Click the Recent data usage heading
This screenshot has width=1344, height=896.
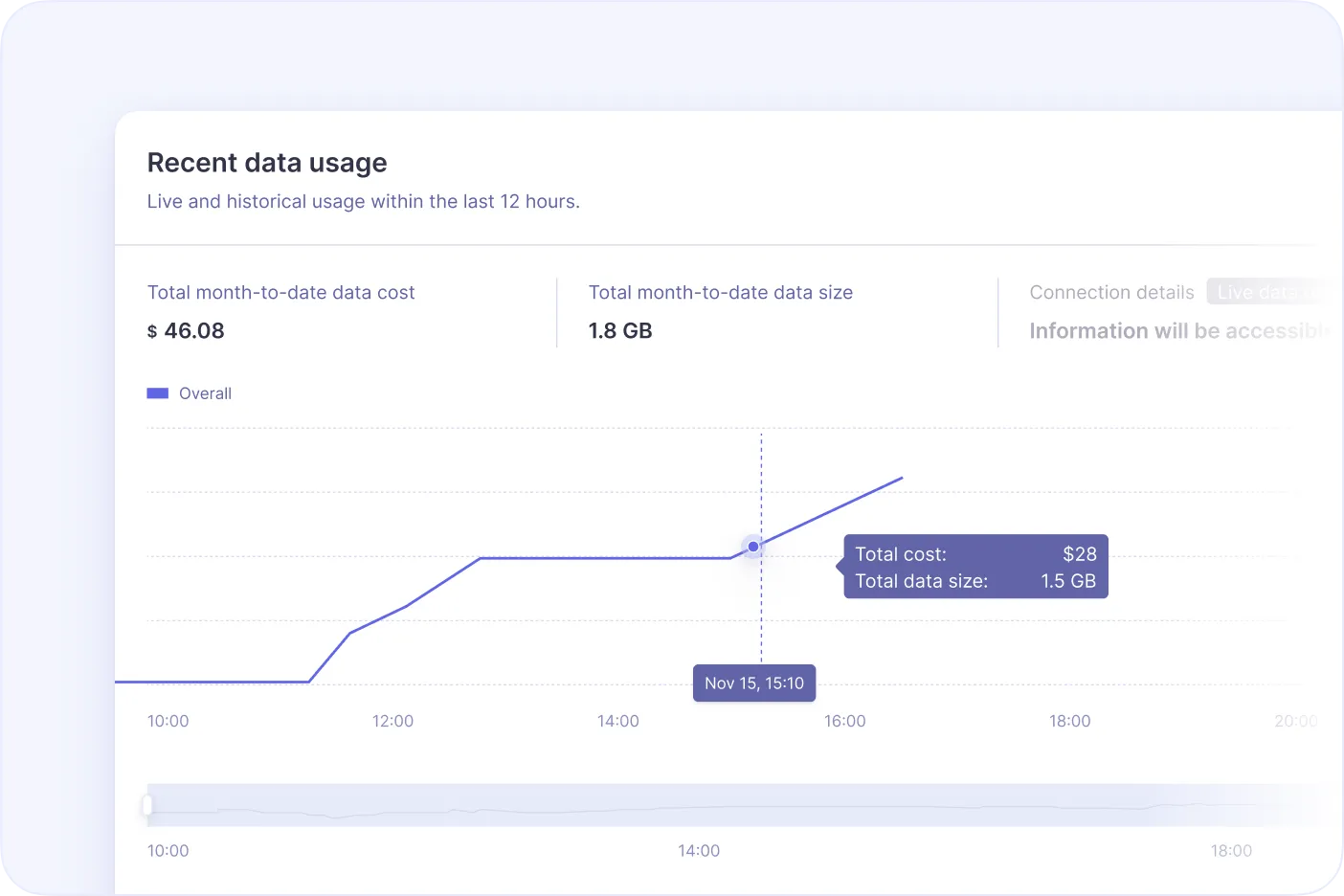[x=267, y=163]
